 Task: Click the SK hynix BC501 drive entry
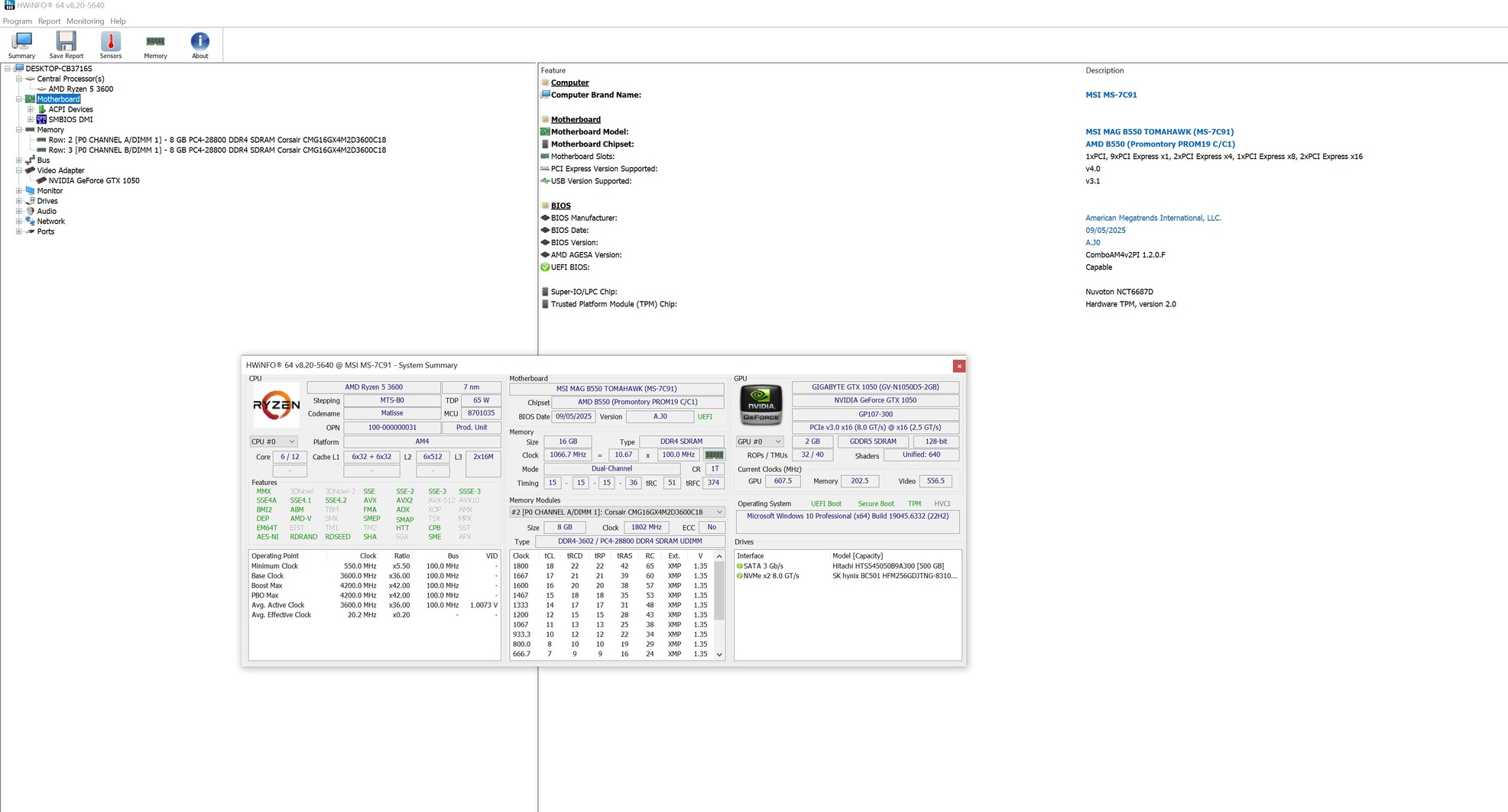pyautogui.click(x=894, y=576)
